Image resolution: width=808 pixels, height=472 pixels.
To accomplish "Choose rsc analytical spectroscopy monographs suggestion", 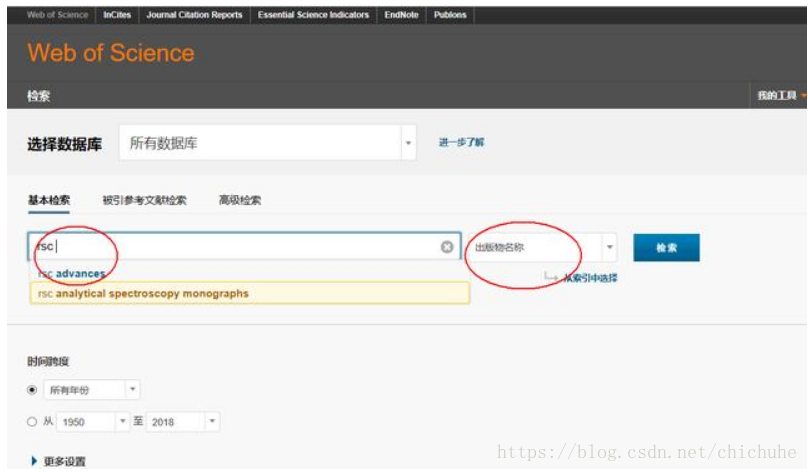I will pos(249,293).
